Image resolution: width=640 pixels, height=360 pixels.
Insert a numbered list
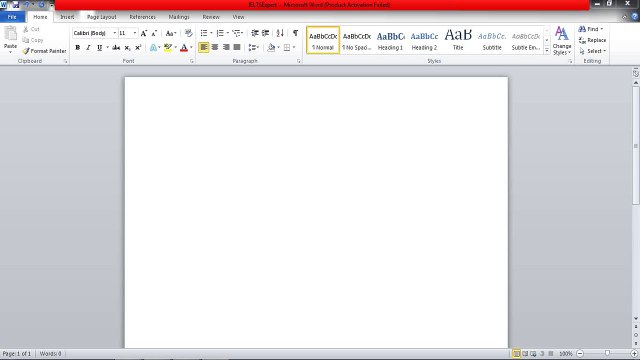pyautogui.click(x=220, y=33)
